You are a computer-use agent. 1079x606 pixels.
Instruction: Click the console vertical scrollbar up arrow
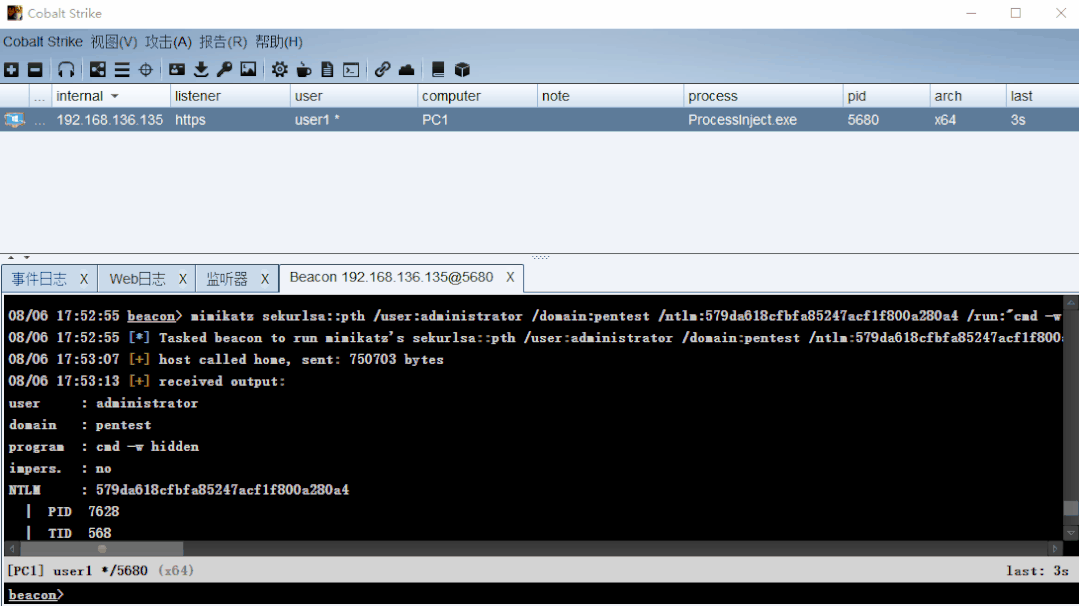(1071, 303)
